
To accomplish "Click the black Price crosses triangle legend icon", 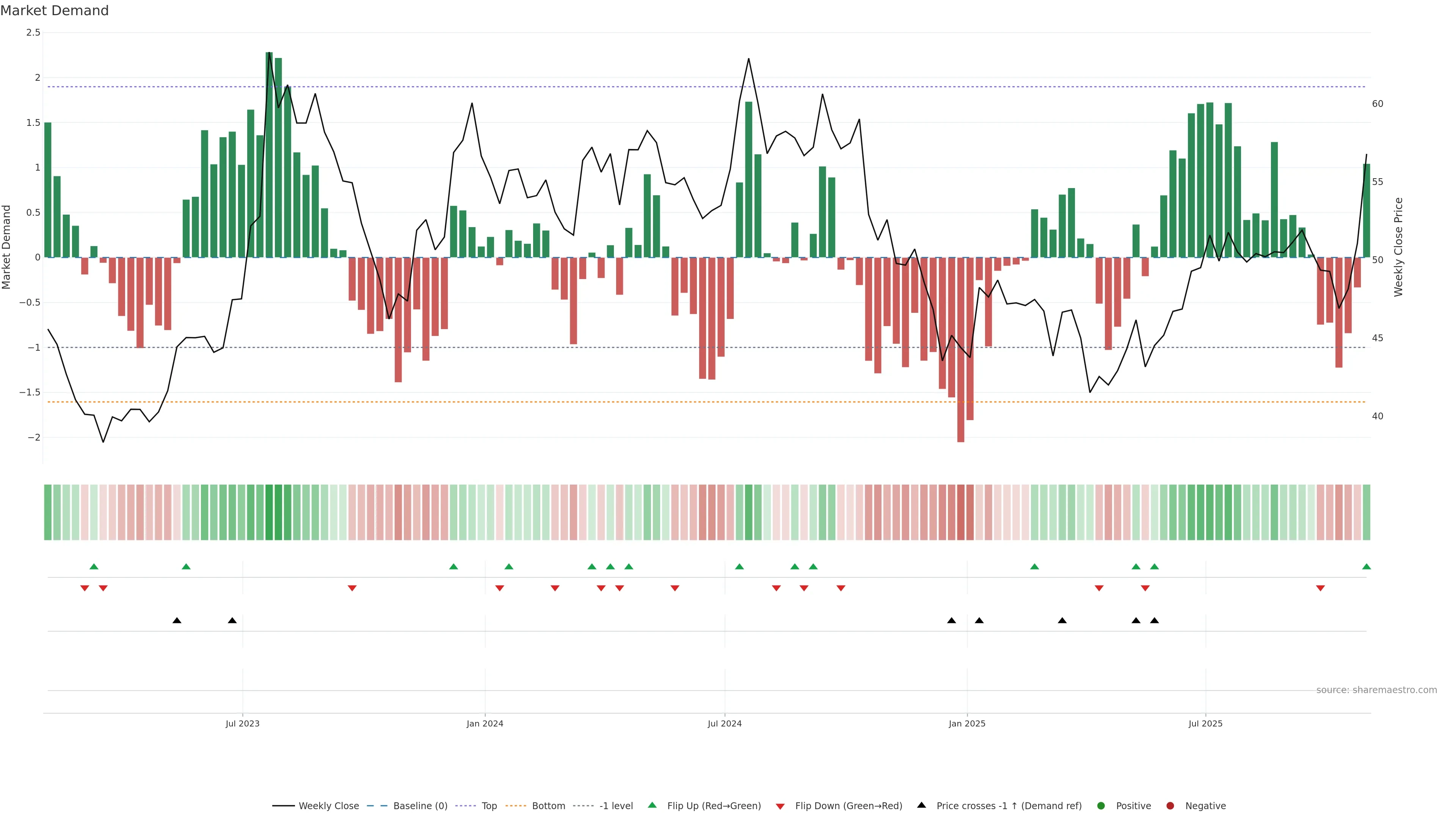I will click(x=921, y=805).
